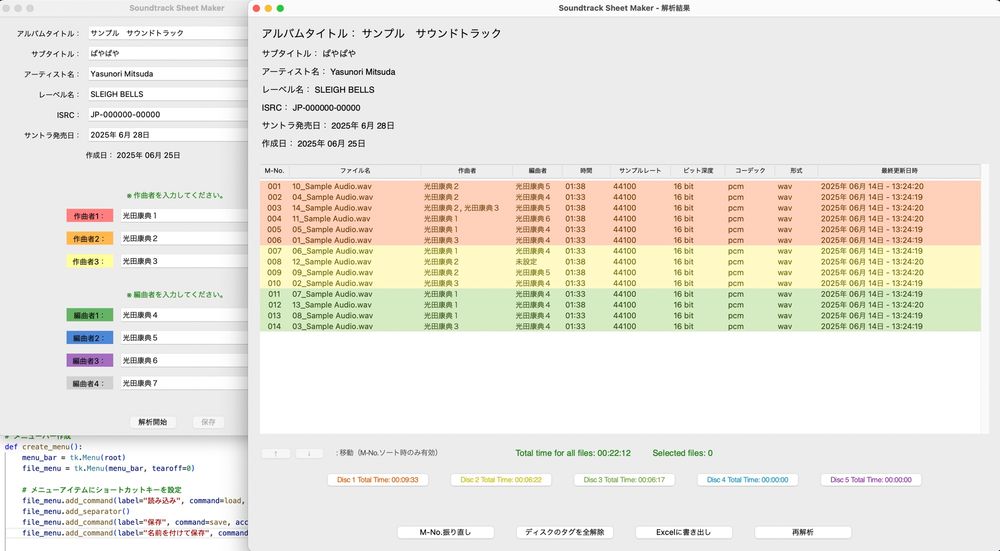This screenshot has width=1000, height=551.
Task: Click the orange 作曲者2 color label
Action: (x=89, y=239)
